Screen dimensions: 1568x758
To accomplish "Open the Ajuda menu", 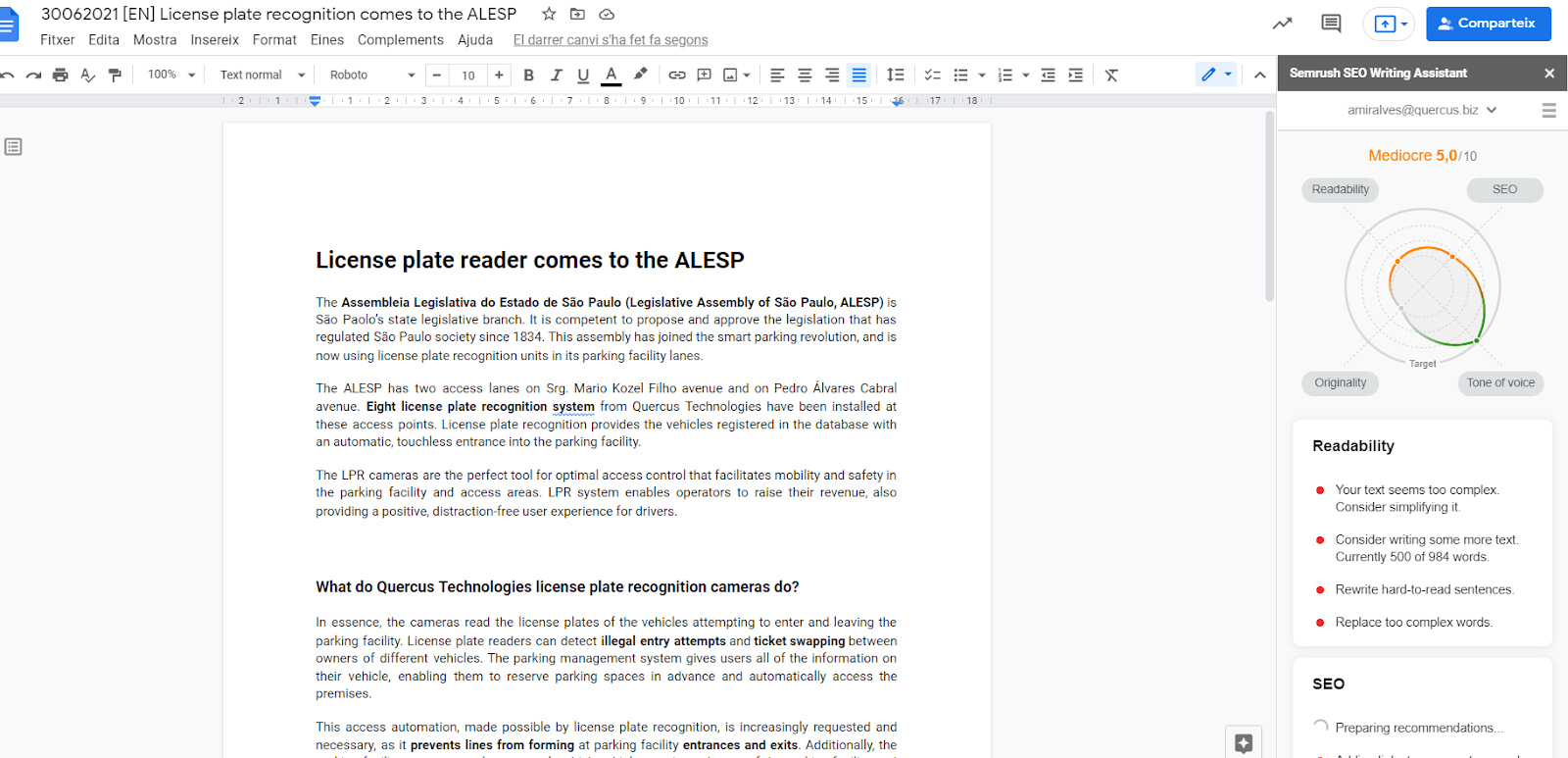I will pyautogui.click(x=475, y=39).
